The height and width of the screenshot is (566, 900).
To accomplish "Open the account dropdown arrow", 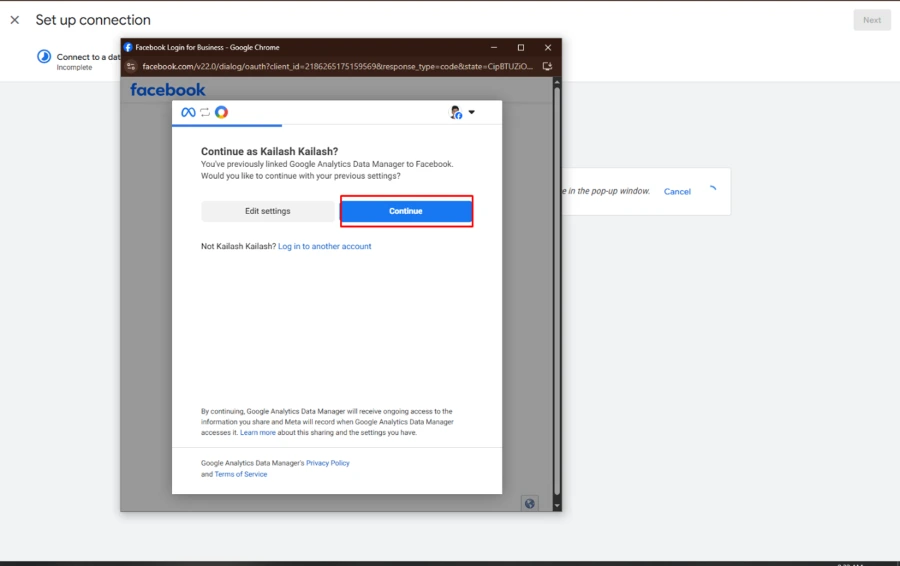I will [472, 113].
